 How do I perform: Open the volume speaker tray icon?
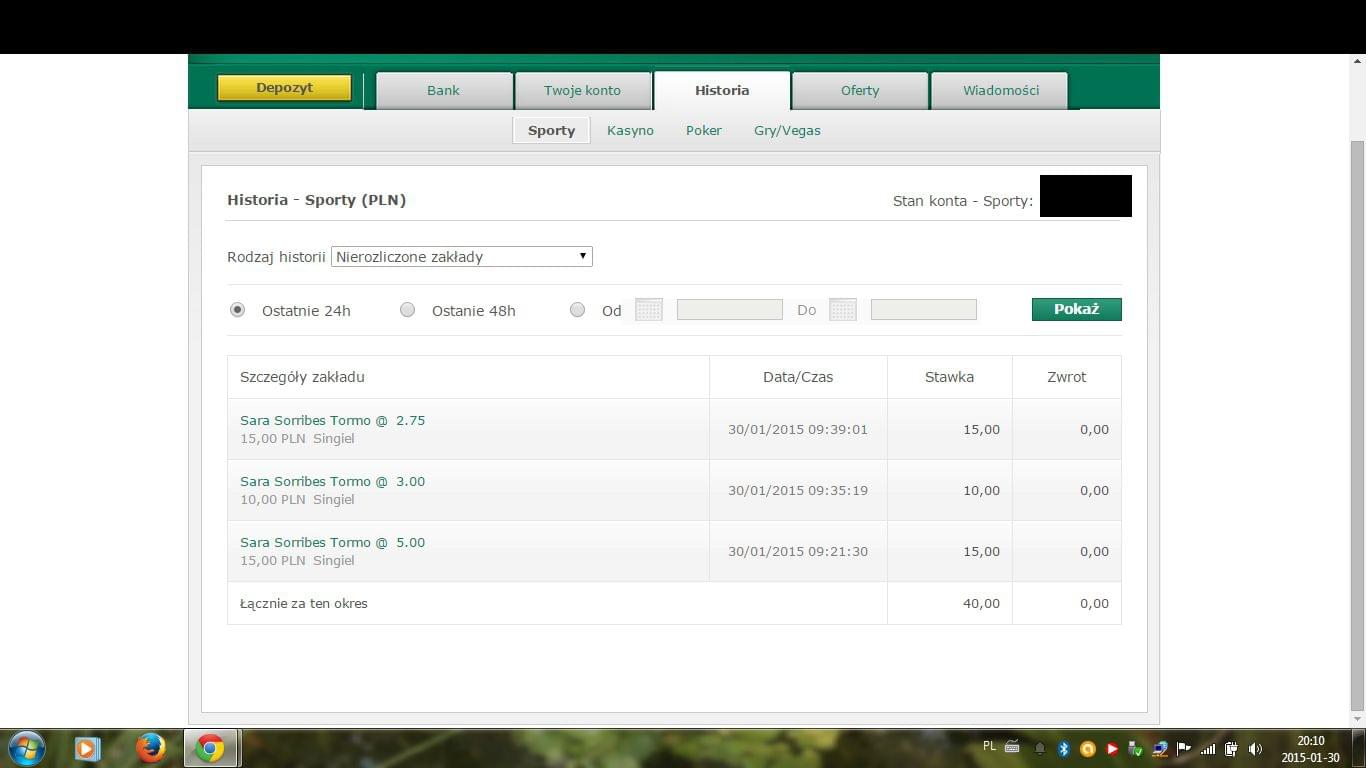(x=1255, y=748)
